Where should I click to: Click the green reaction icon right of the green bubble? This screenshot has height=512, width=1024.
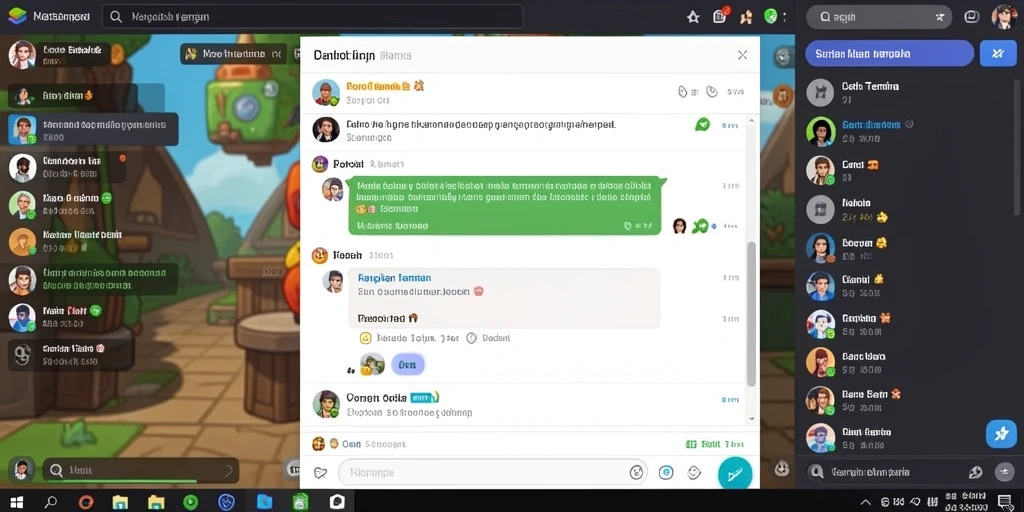click(700, 226)
